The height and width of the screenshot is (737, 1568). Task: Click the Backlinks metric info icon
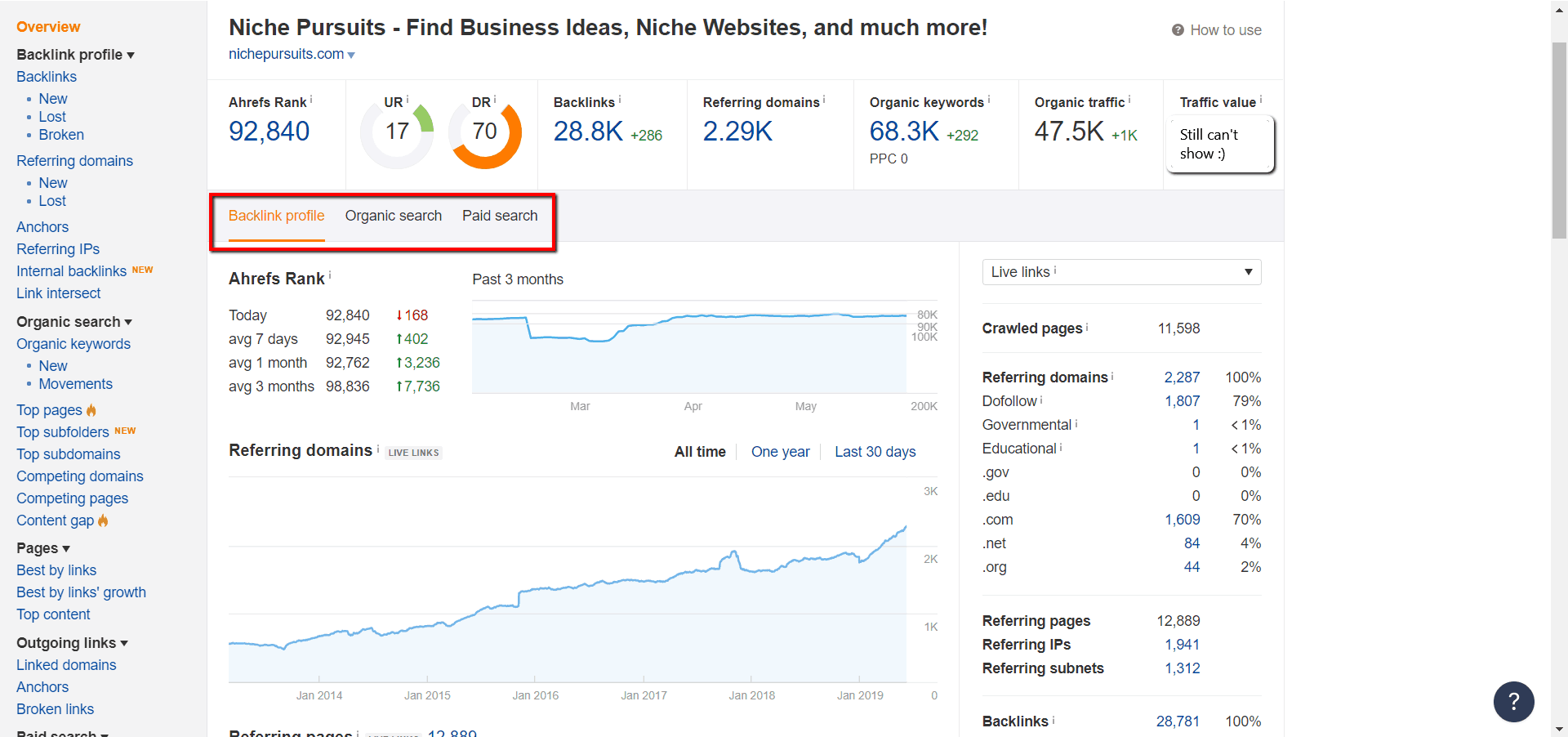pyautogui.click(x=620, y=100)
